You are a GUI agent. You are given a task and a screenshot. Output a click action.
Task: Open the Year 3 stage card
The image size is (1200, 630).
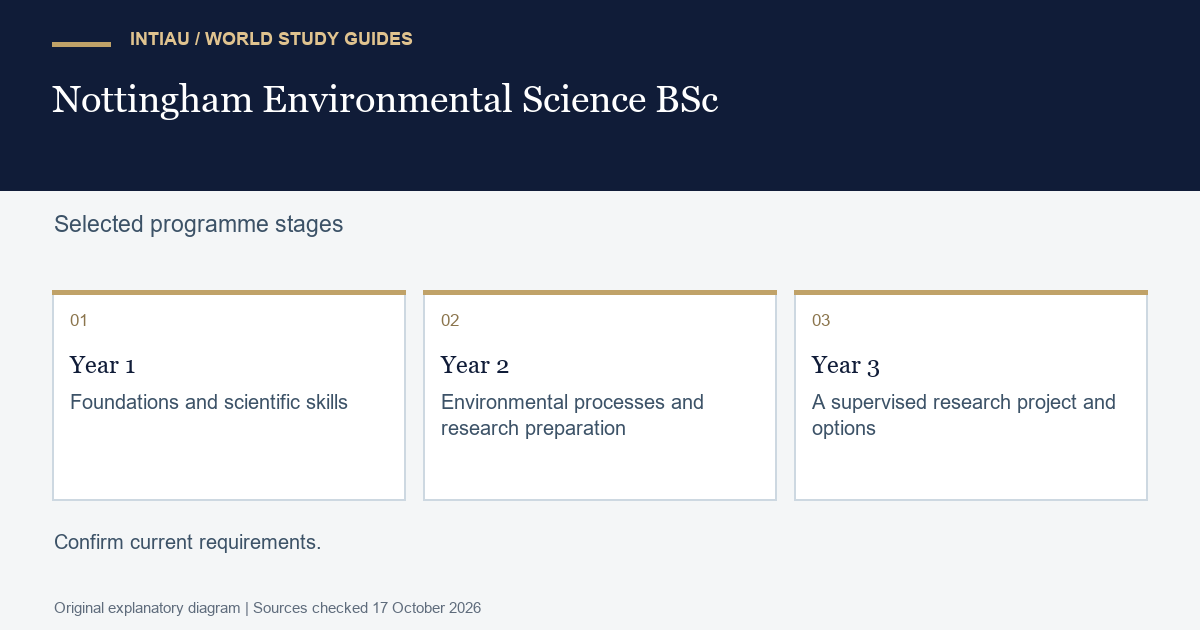971,395
